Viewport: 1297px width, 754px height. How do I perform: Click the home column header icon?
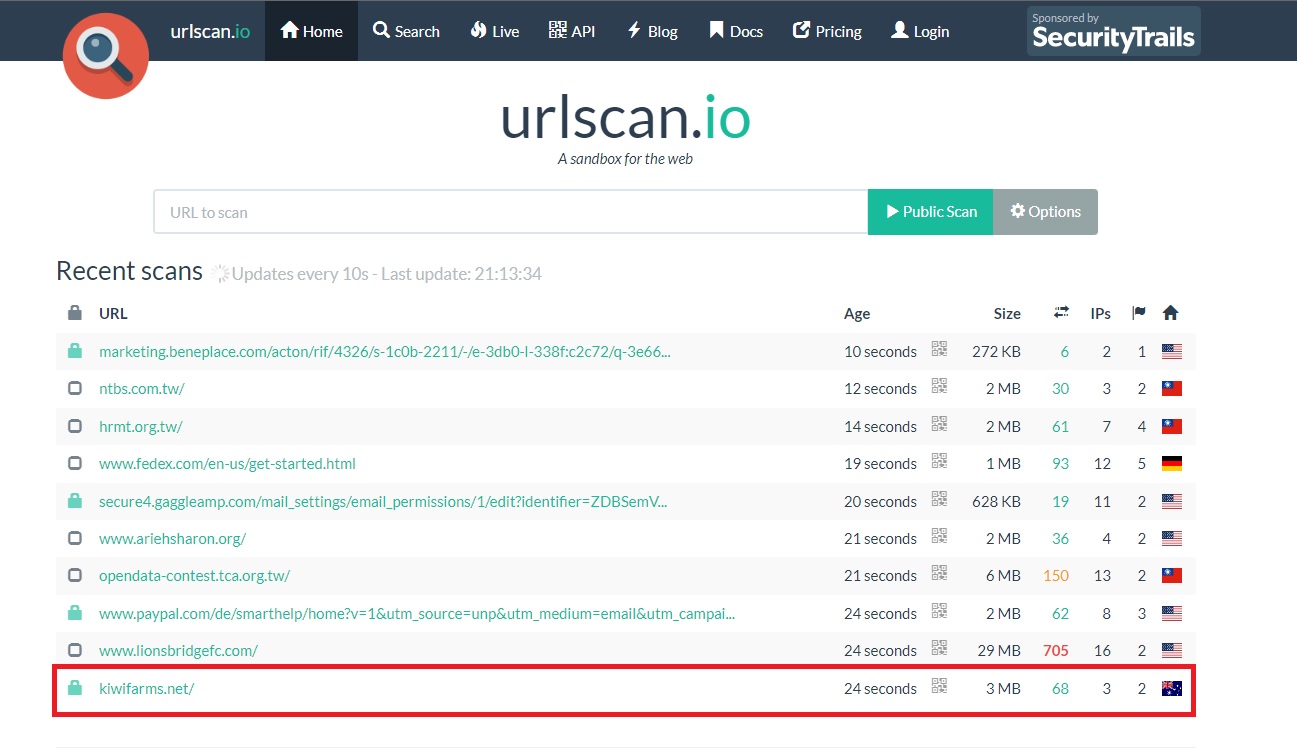pos(1171,313)
